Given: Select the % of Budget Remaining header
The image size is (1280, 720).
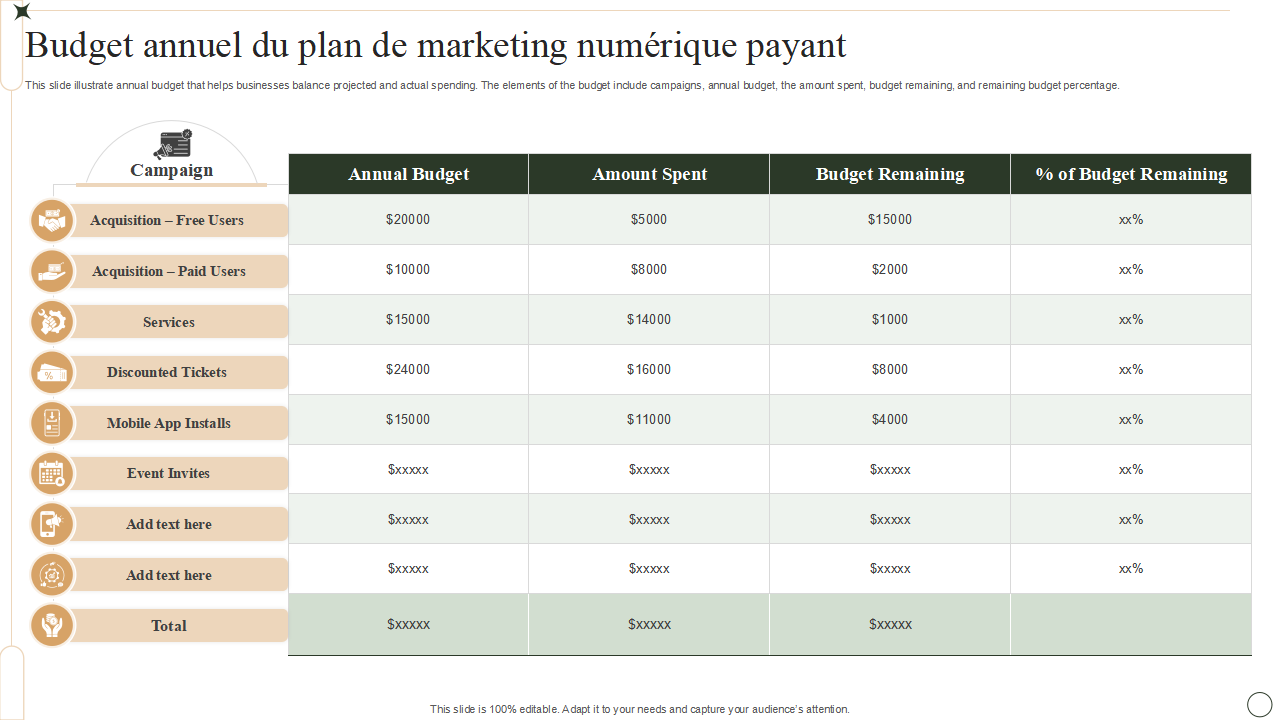Looking at the screenshot, I should 1131,174.
